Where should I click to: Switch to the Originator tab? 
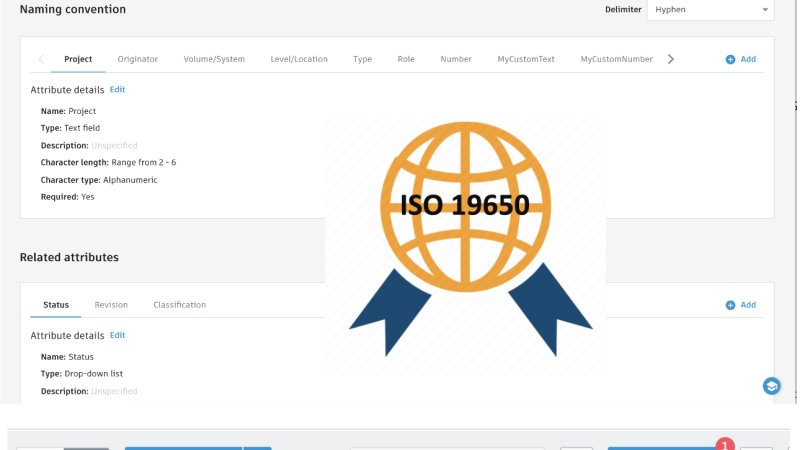click(137, 59)
